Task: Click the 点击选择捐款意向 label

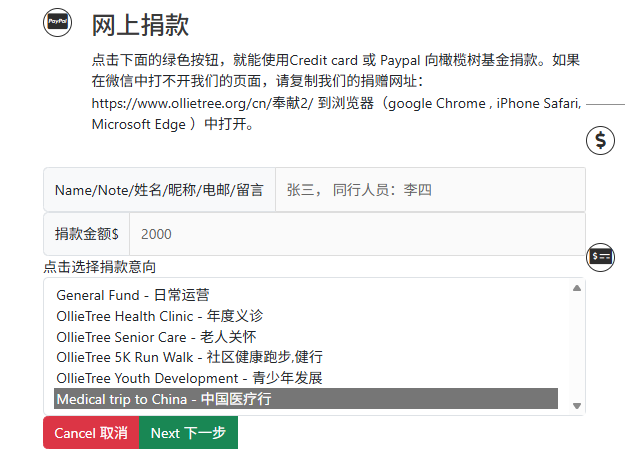Action: click(x=100, y=267)
